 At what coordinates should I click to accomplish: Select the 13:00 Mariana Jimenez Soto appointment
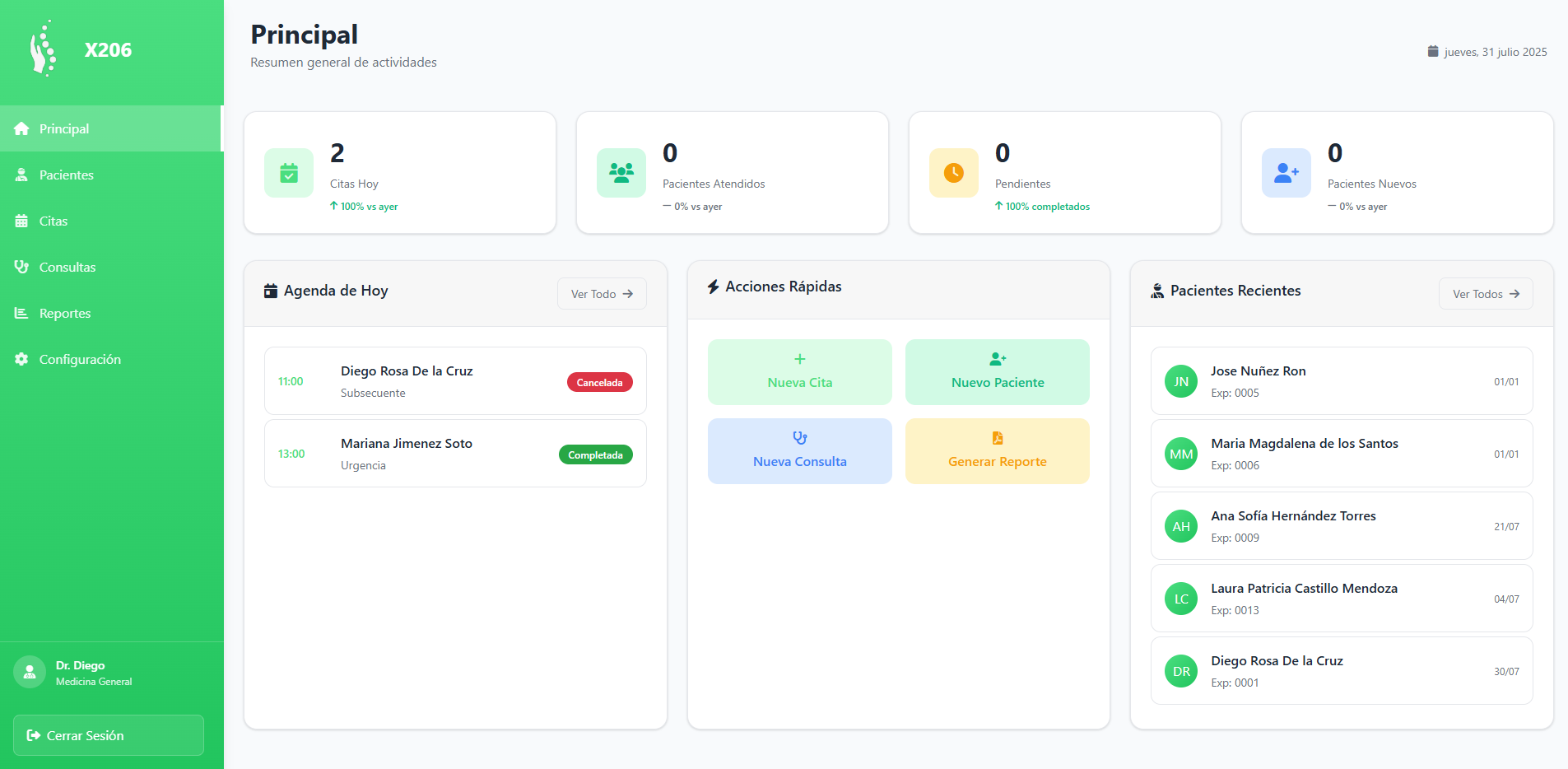pos(407,454)
